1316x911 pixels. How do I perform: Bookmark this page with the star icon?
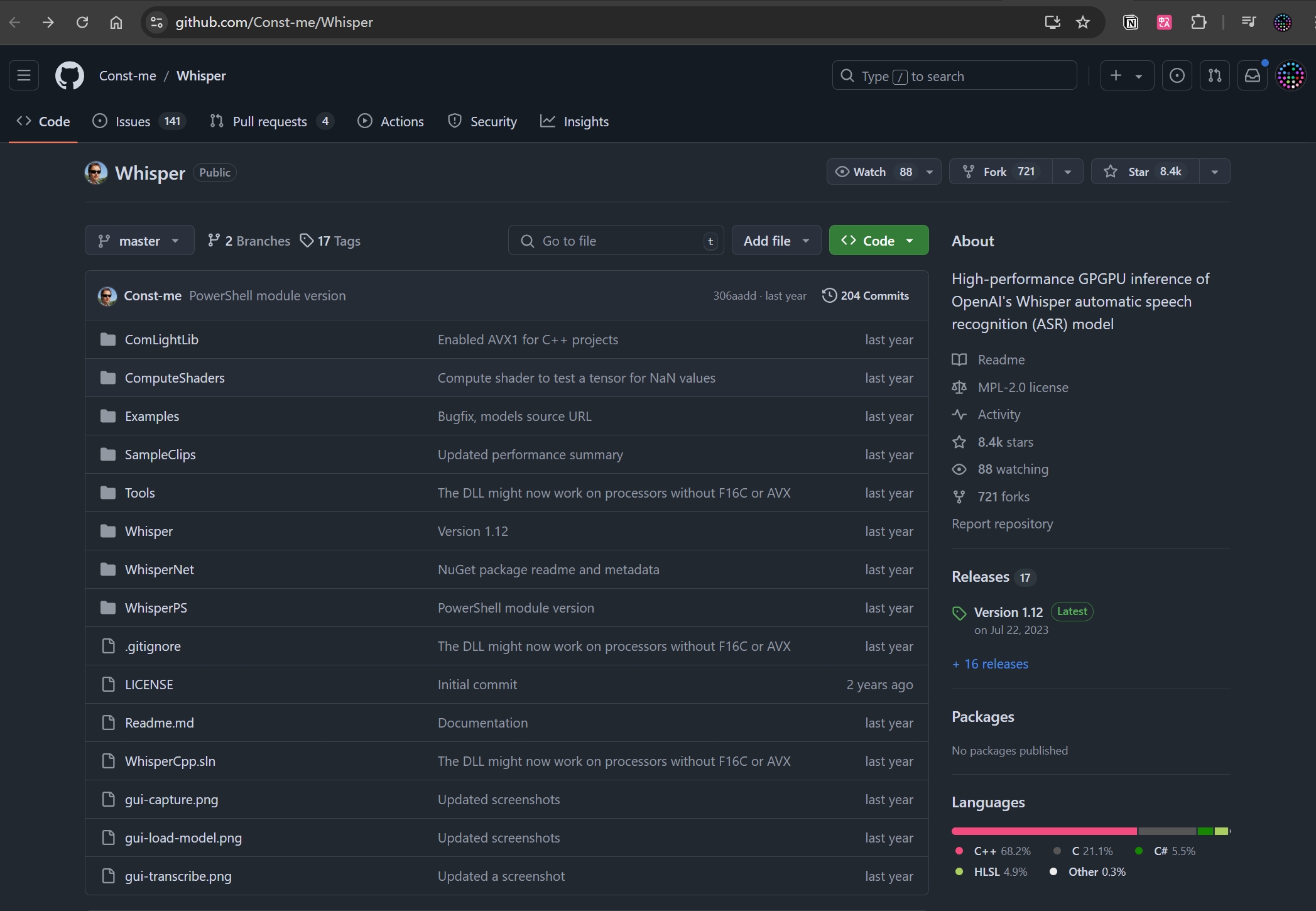(x=1083, y=23)
